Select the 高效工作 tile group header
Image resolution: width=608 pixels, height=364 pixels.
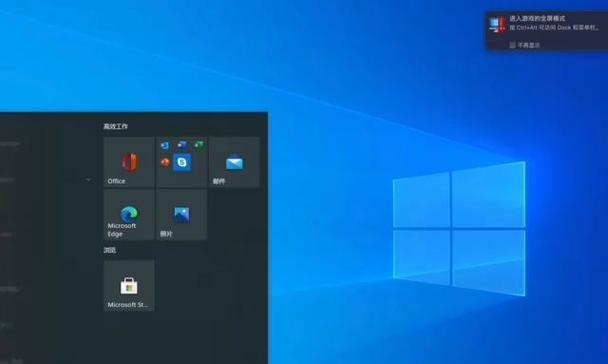click(x=116, y=126)
